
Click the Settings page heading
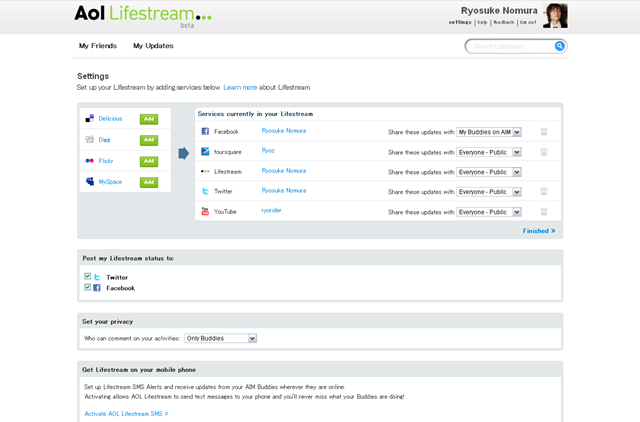[x=93, y=76]
